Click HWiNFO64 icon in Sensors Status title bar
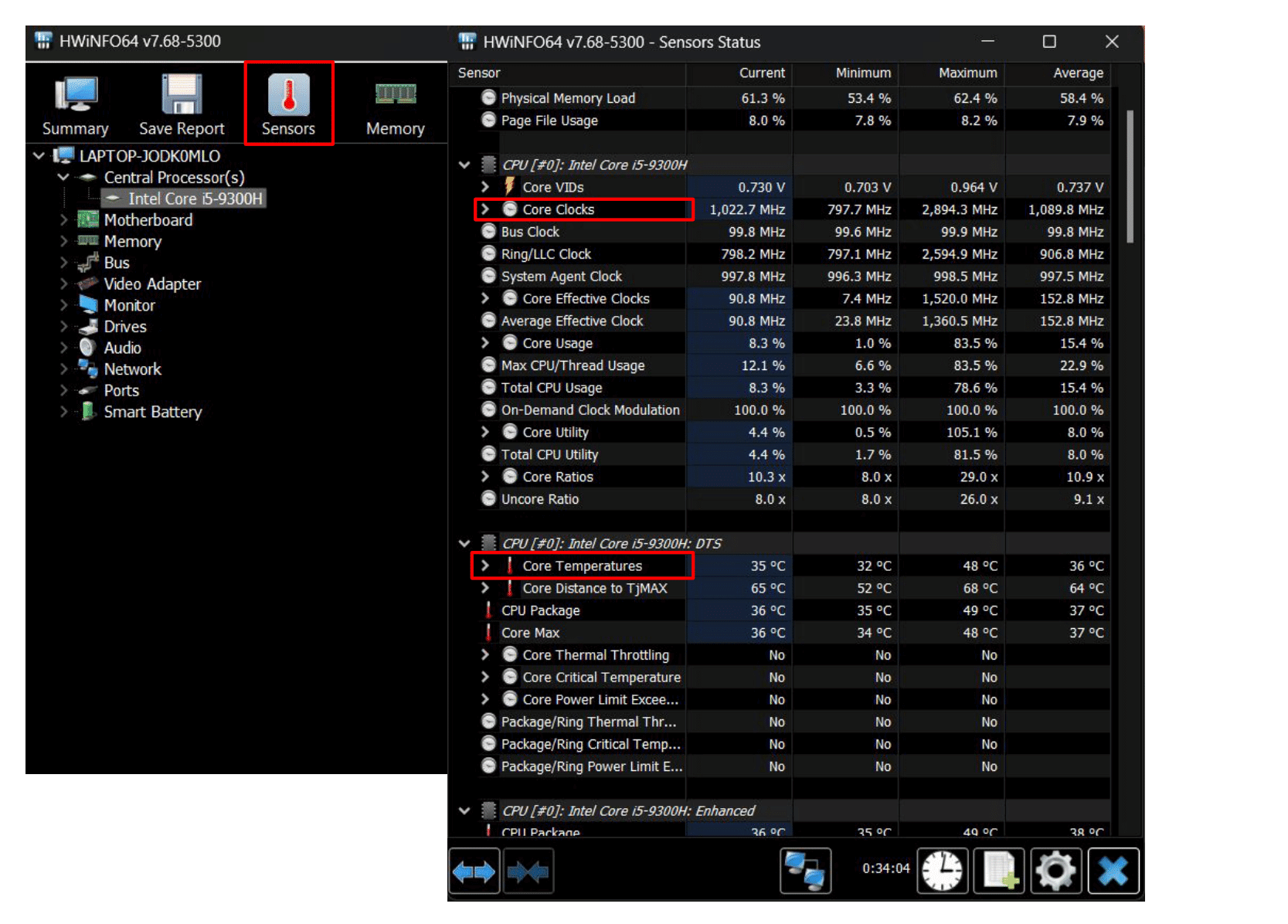This screenshot has width=1288, height=924. tap(467, 41)
